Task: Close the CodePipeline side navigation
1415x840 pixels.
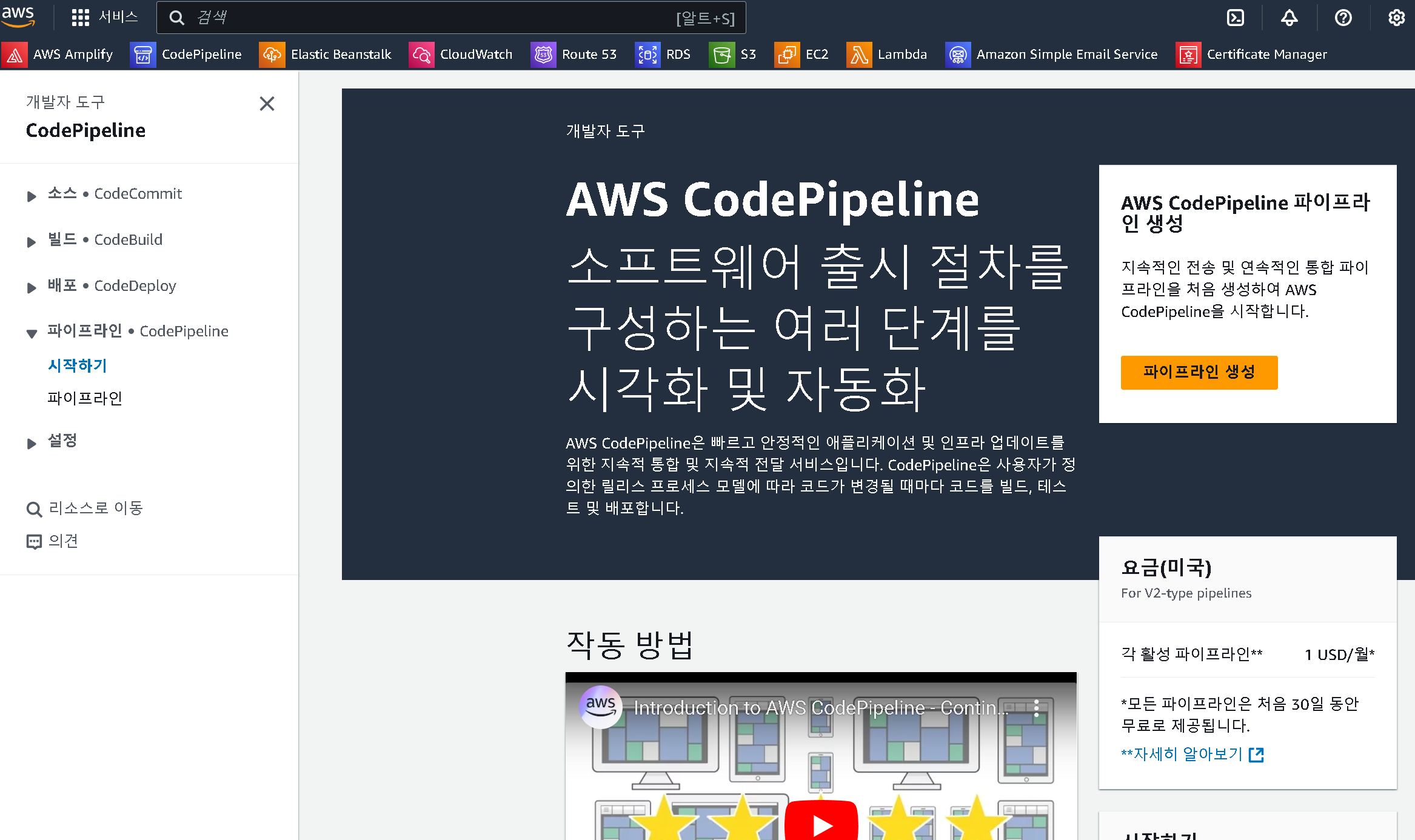Action: (x=267, y=104)
